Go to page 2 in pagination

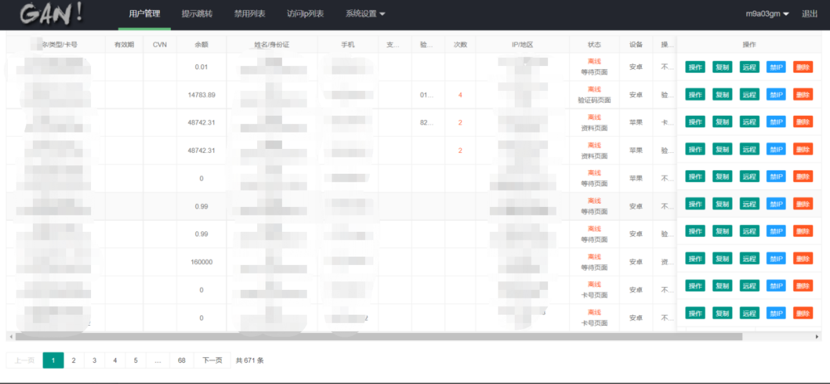tap(74, 360)
